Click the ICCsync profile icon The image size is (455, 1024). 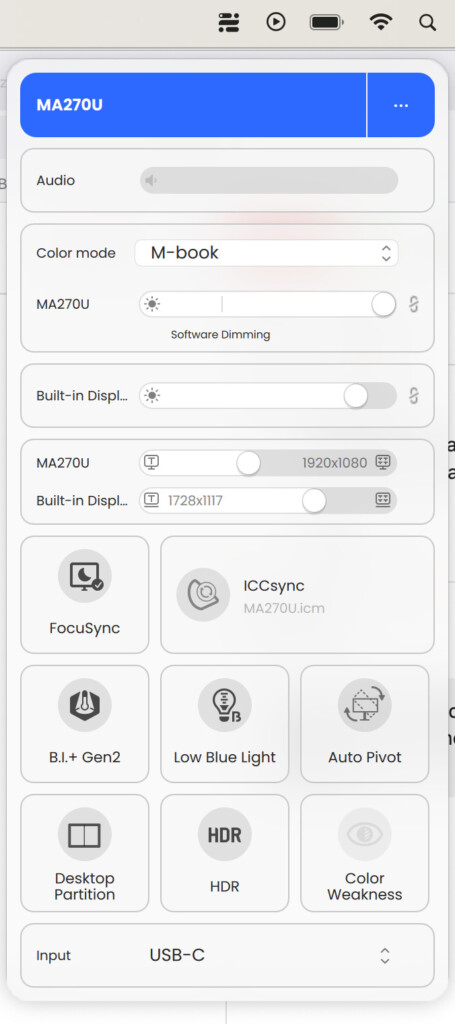(203, 594)
